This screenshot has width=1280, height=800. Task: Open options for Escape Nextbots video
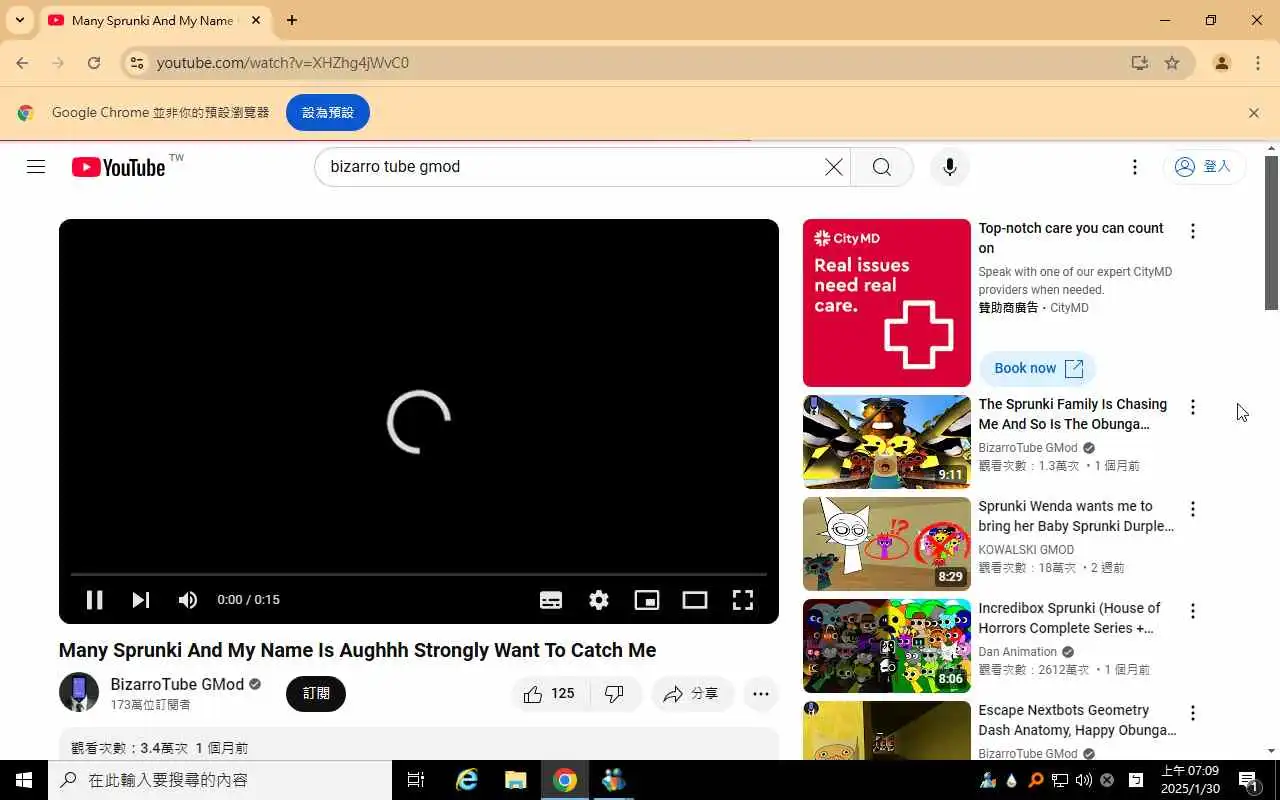1192,713
